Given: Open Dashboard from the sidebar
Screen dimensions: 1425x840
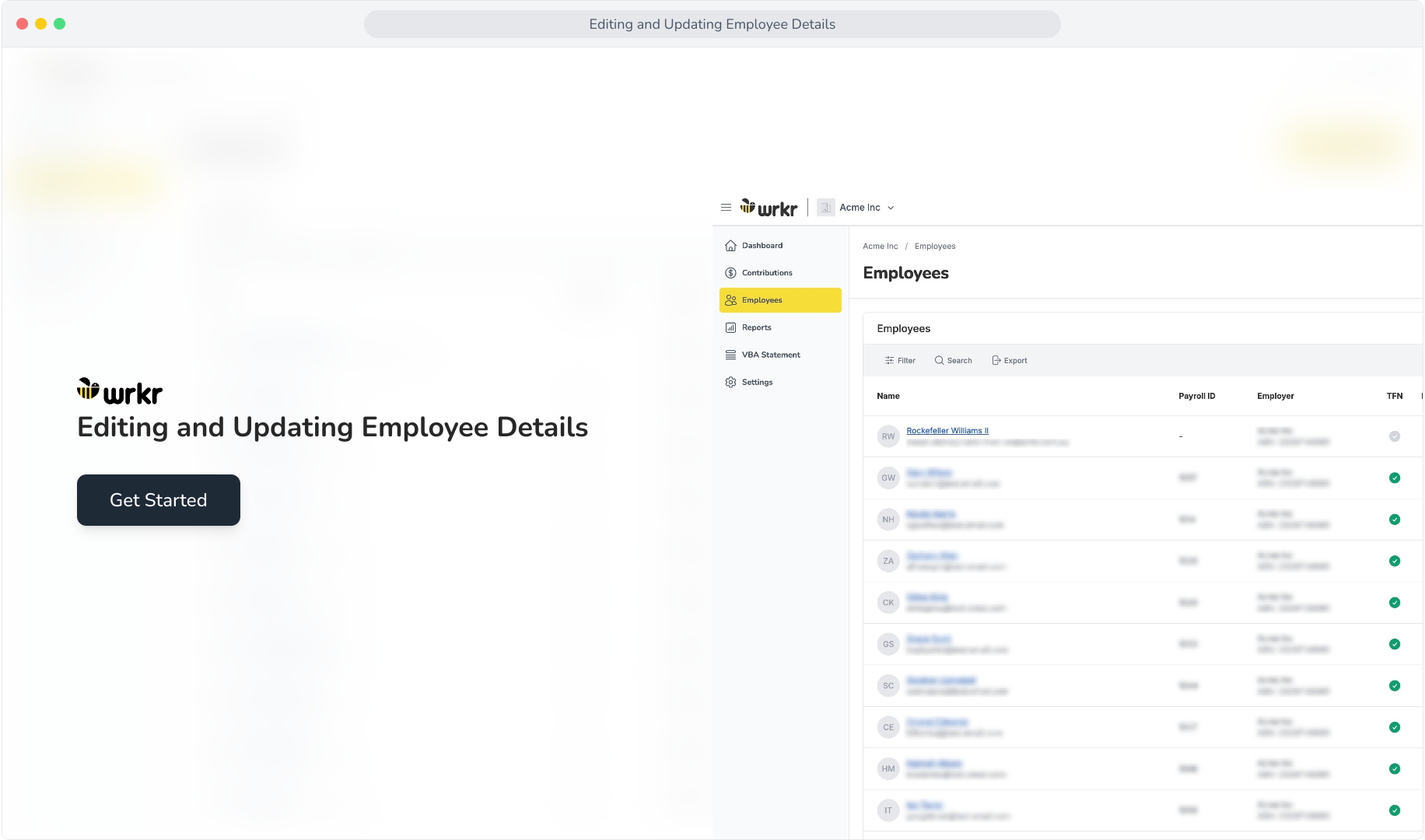Looking at the screenshot, I should [x=762, y=246].
